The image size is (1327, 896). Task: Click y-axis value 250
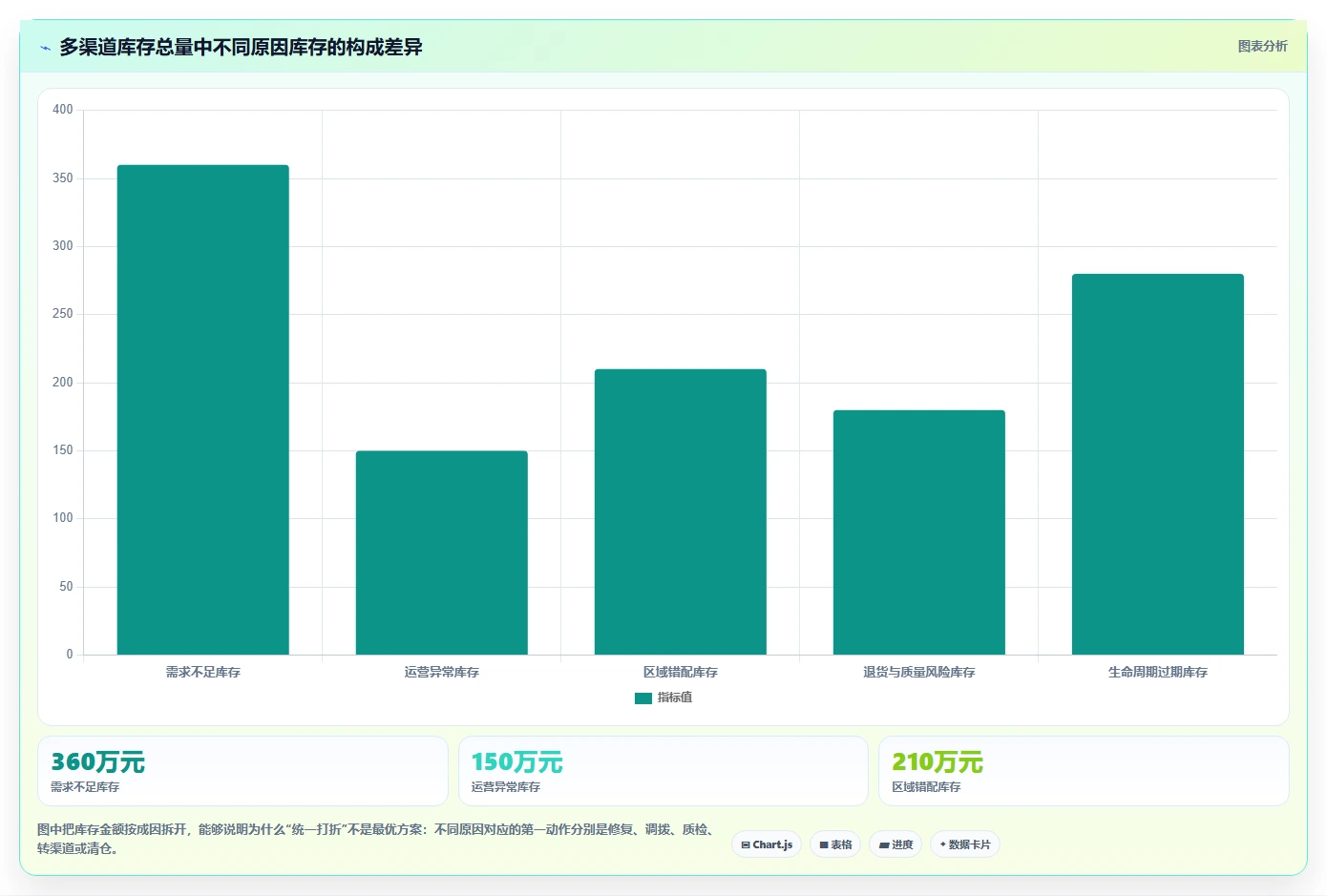click(62, 314)
